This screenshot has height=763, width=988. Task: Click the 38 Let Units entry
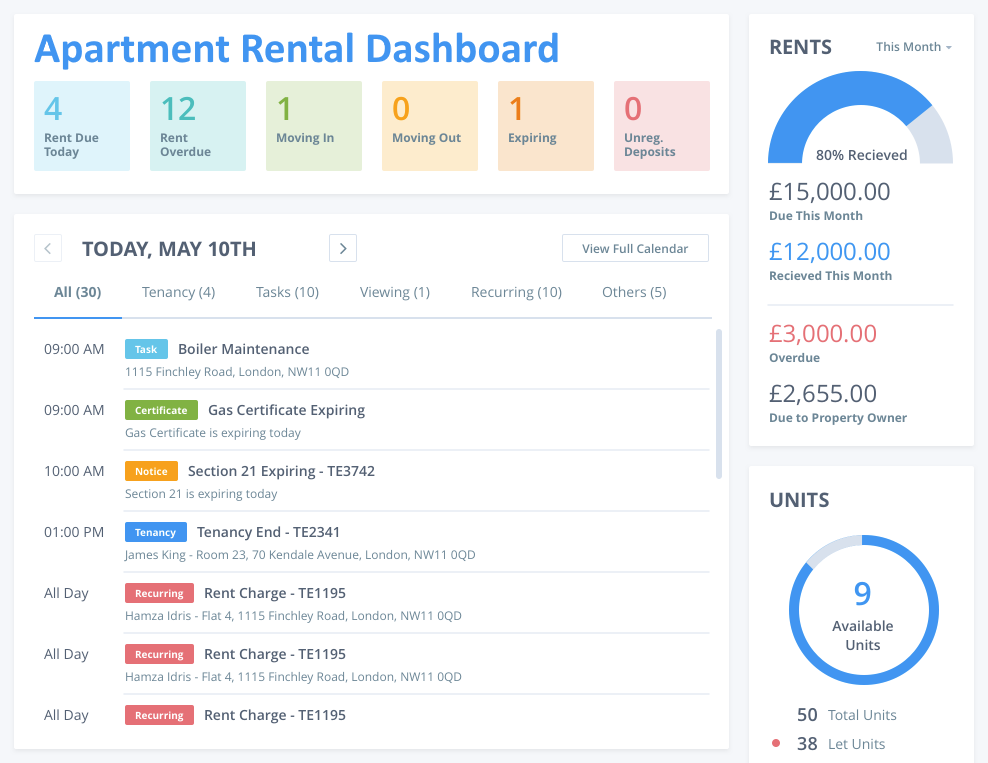841,744
